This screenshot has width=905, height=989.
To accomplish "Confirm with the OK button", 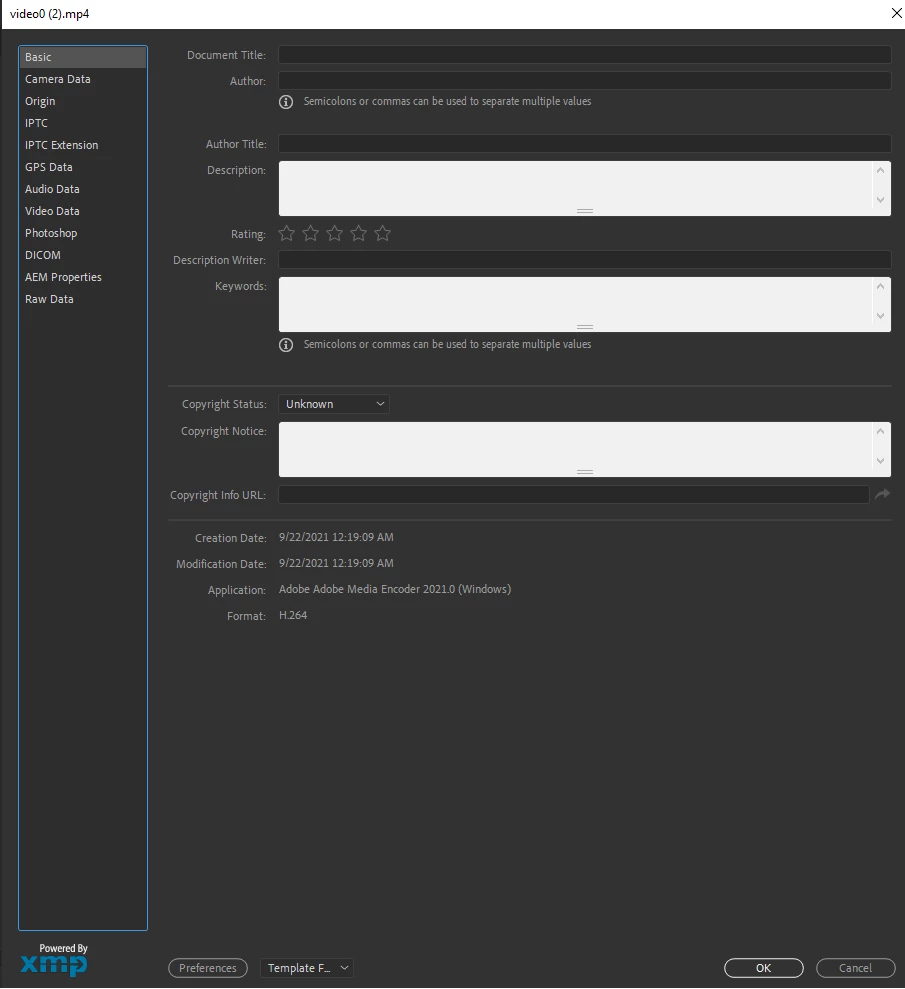I will [764, 968].
